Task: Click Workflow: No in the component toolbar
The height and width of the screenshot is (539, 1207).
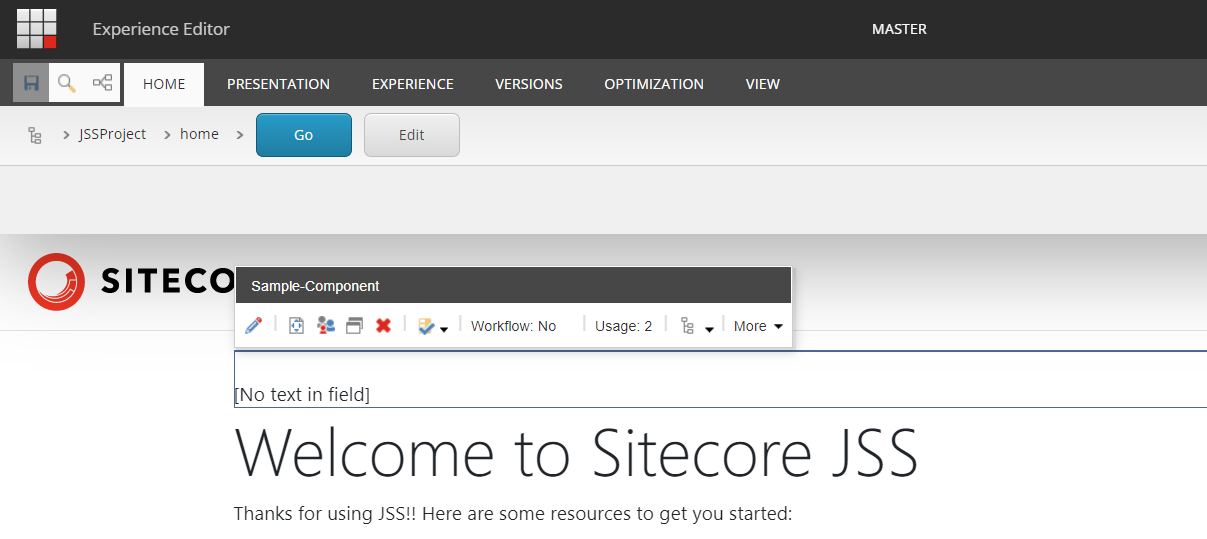Action: point(514,326)
